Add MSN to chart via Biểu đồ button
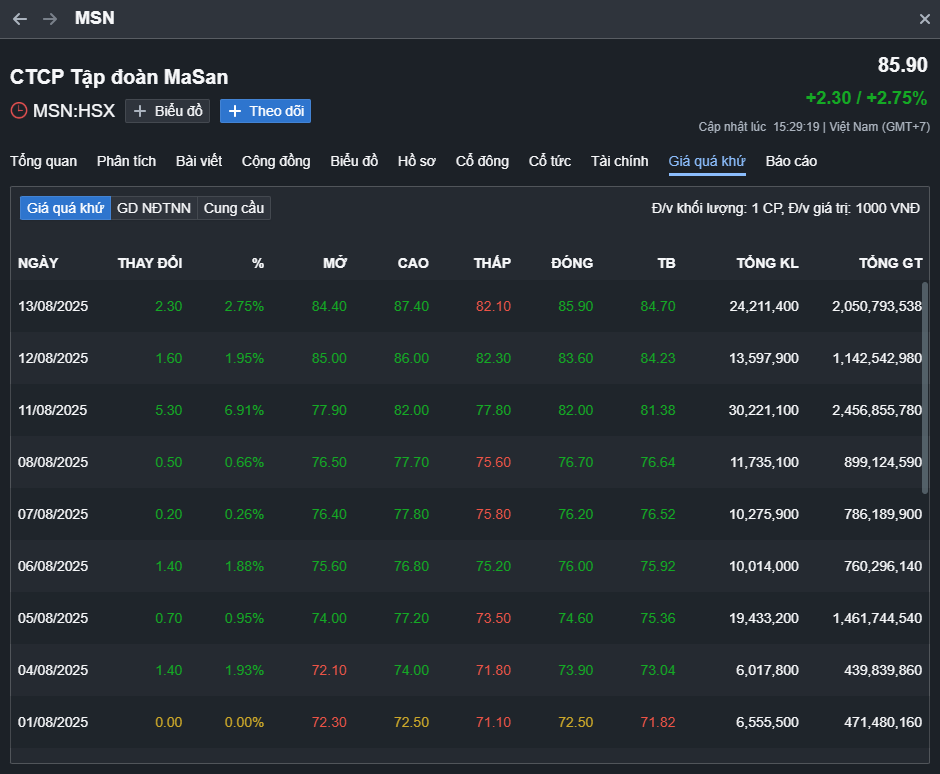Image resolution: width=940 pixels, height=774 pixels. click(x=167, y=111)
